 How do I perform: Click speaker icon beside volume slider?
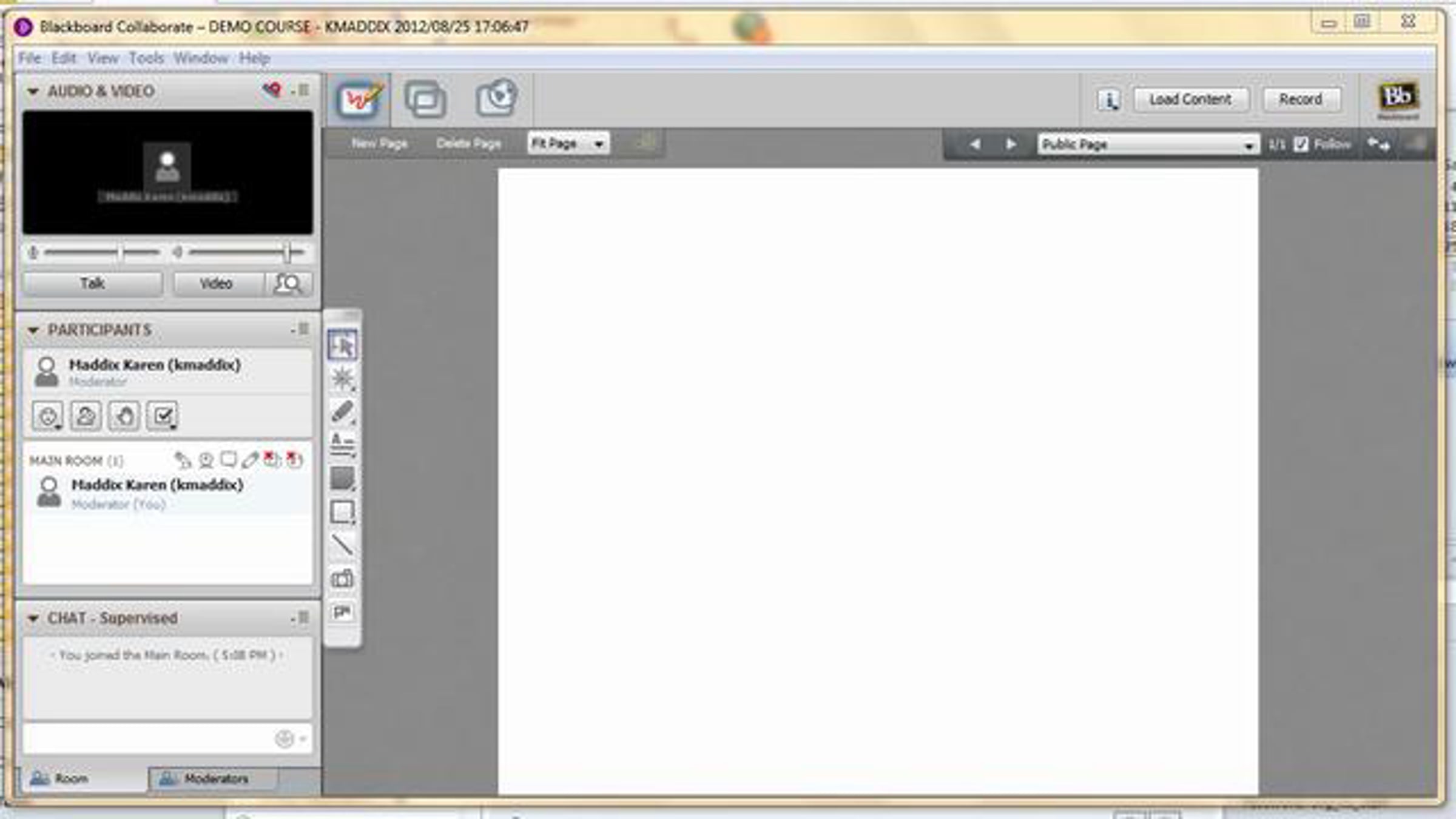click(177, 252)
